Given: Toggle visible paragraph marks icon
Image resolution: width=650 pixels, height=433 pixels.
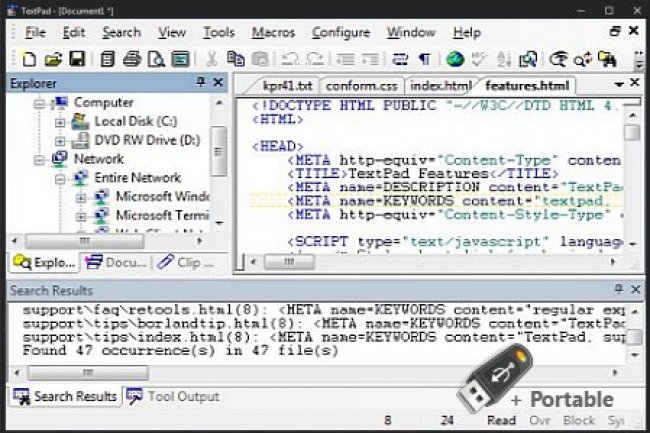Looking at the screenshot, I should point(425,59).
